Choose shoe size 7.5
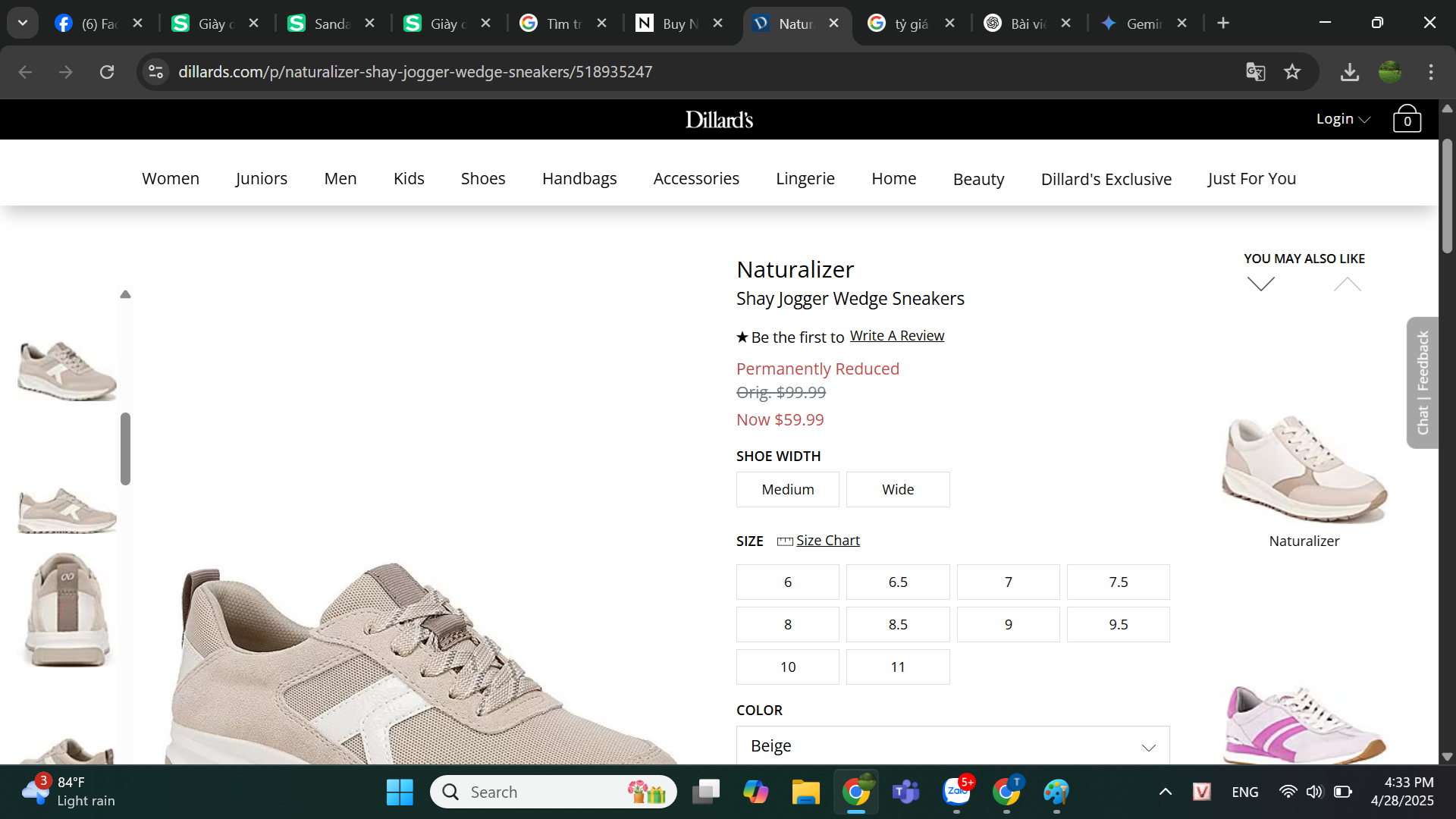 (1118, 582)
